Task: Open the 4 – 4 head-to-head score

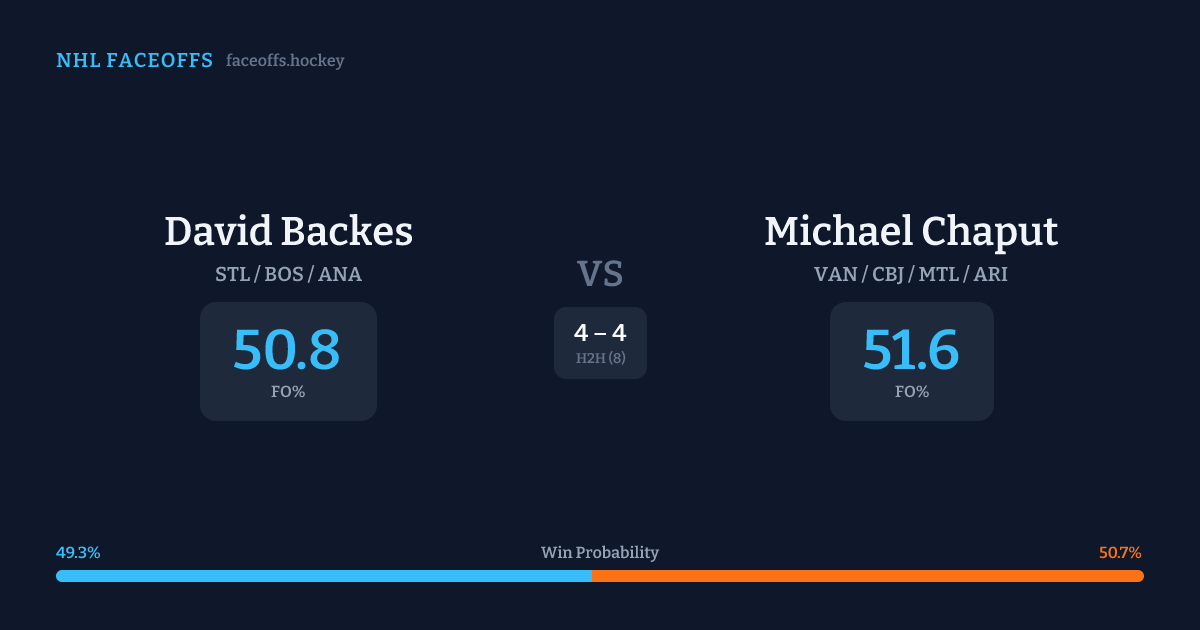Action: (x=600, y=333)
